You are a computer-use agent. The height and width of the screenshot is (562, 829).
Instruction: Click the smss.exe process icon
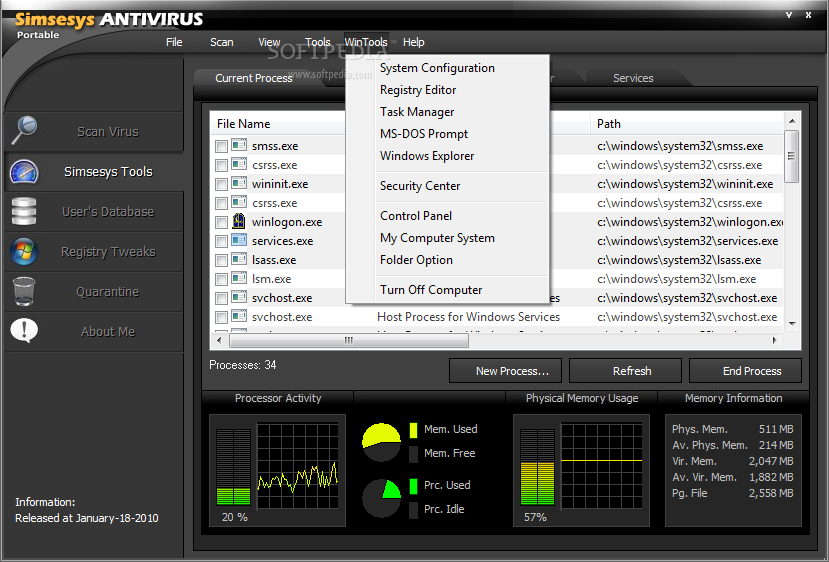point(239,145)
